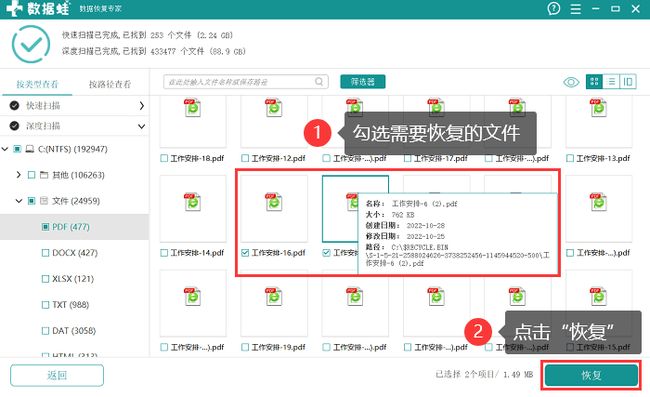
Task: Open the hamburger menu in title bar
Action: point(575,9)
